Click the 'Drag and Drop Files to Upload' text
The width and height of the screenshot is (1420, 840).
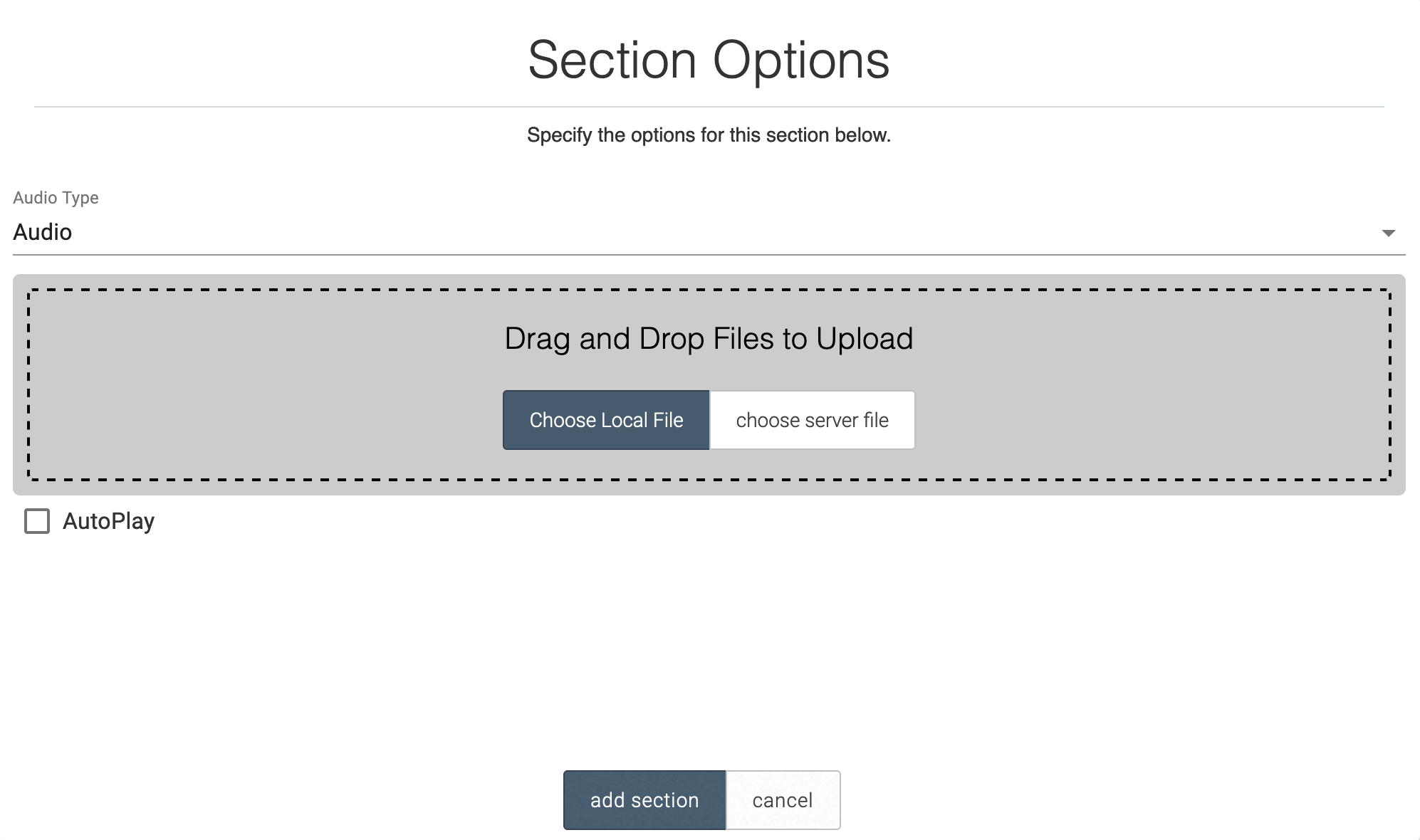pyautogui.click(x=708, y=339)
